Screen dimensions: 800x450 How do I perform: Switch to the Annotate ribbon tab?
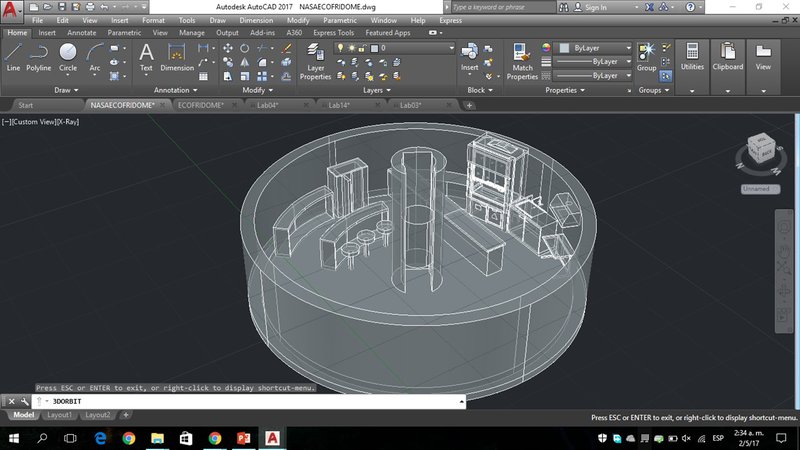tap(83, 32)
